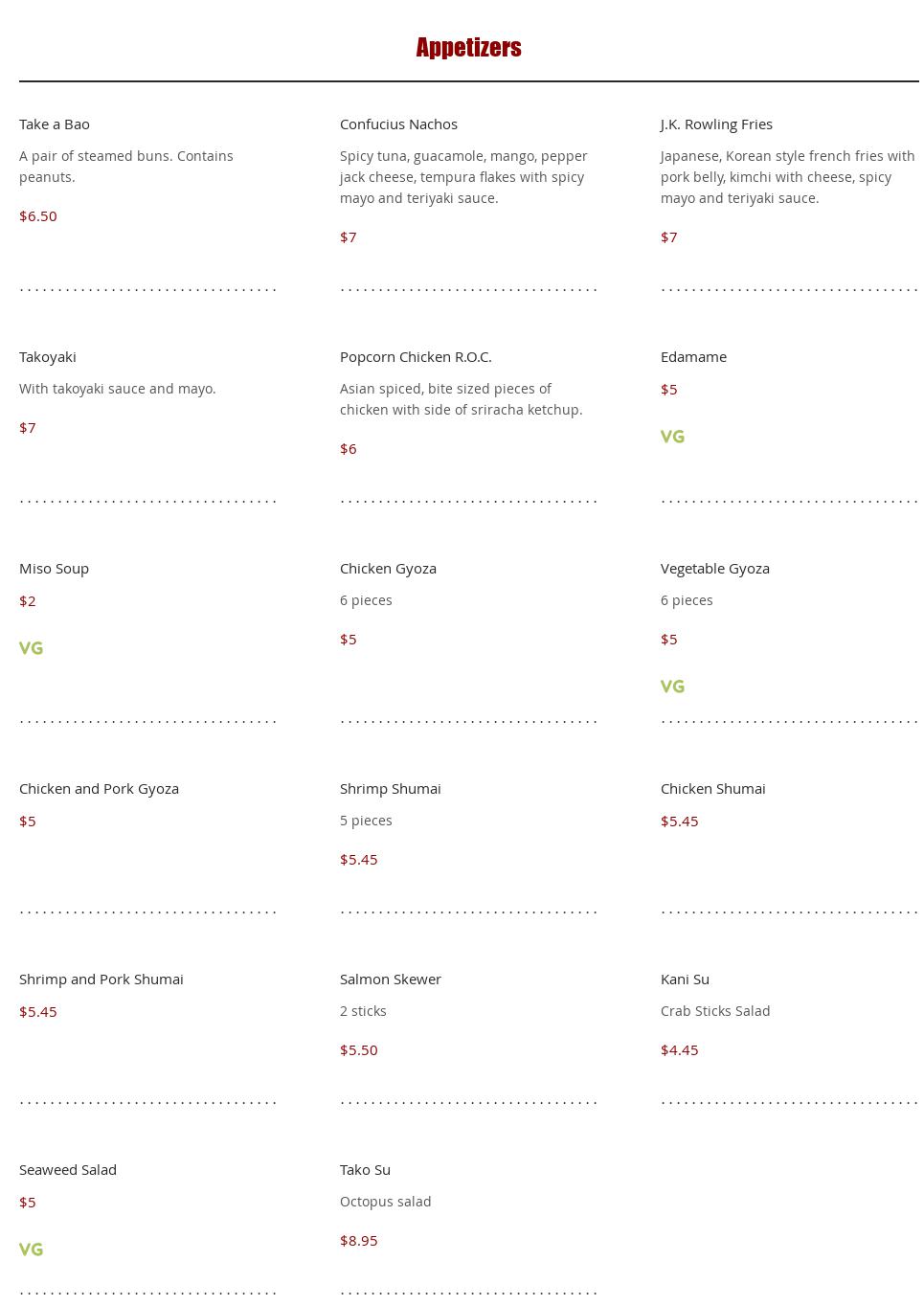924x1306 pixels.
Task: Click the VG icon under Edamame
Action: click(x=672, y=437)
